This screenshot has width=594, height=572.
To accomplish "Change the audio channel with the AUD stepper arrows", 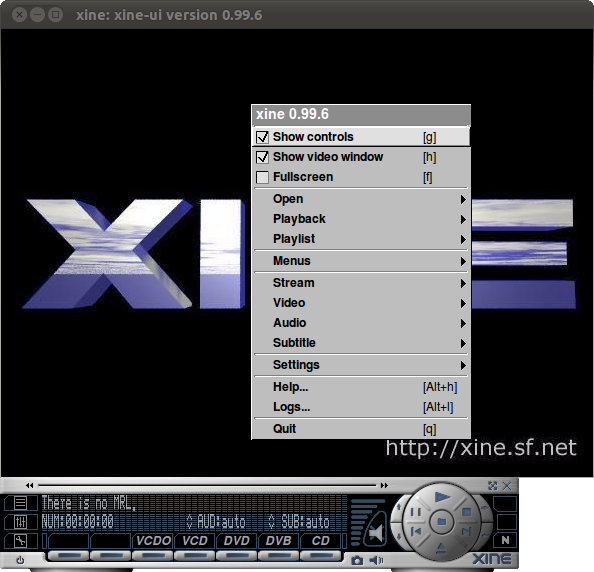I will (x=189, y=522).
